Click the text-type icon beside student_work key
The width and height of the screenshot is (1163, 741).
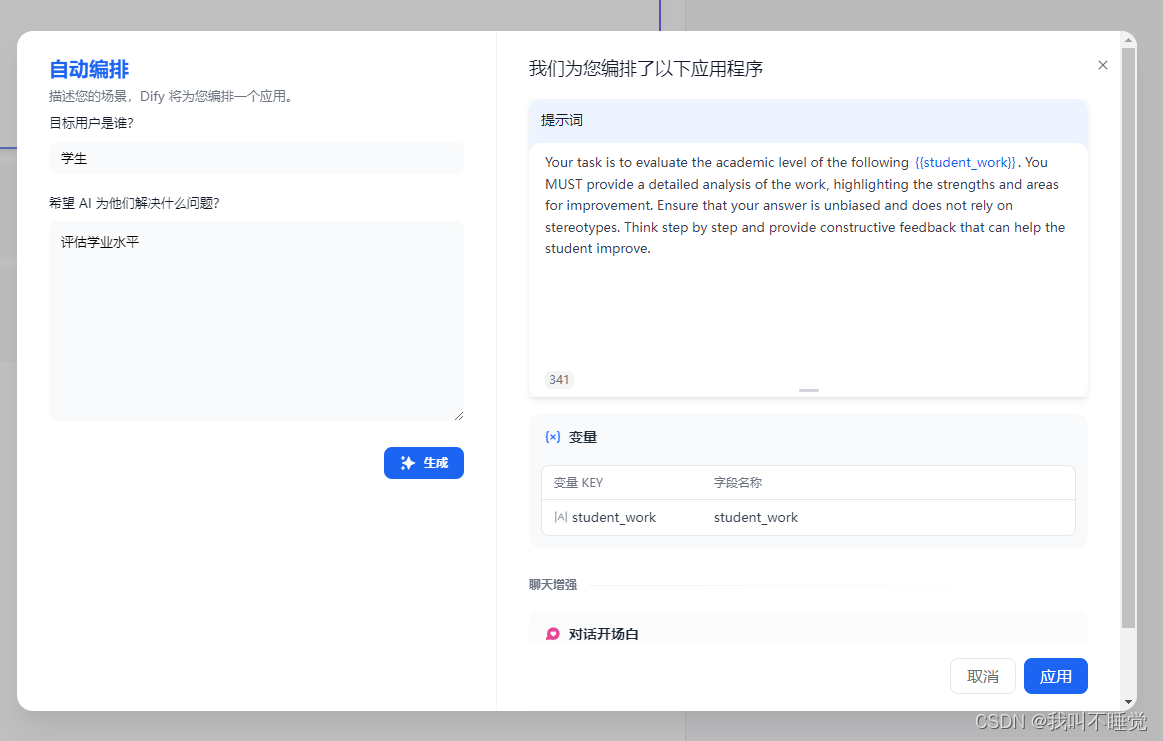coord(560,517)
